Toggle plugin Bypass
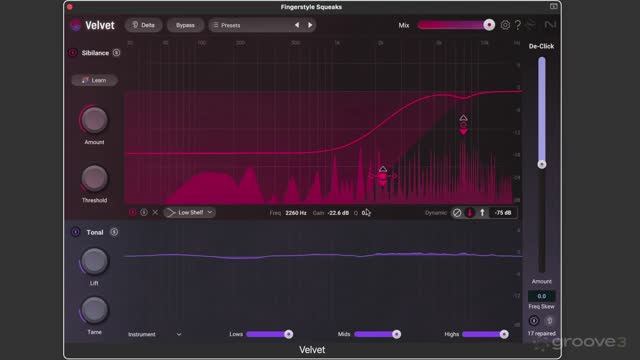The image size is (640, 360). (185, 25)
